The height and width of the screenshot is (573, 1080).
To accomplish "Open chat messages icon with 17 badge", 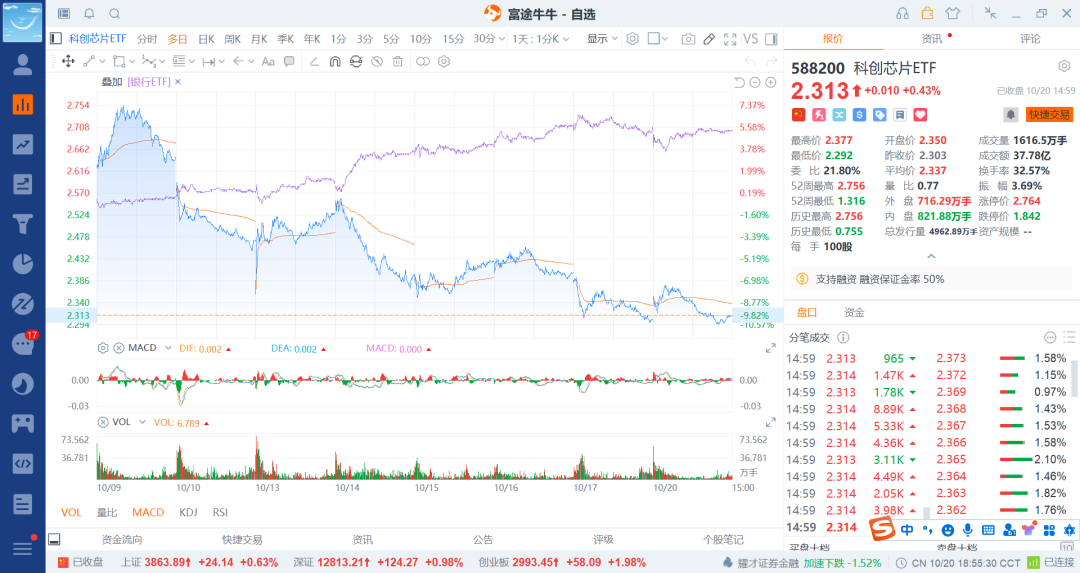I will (23, 344).
